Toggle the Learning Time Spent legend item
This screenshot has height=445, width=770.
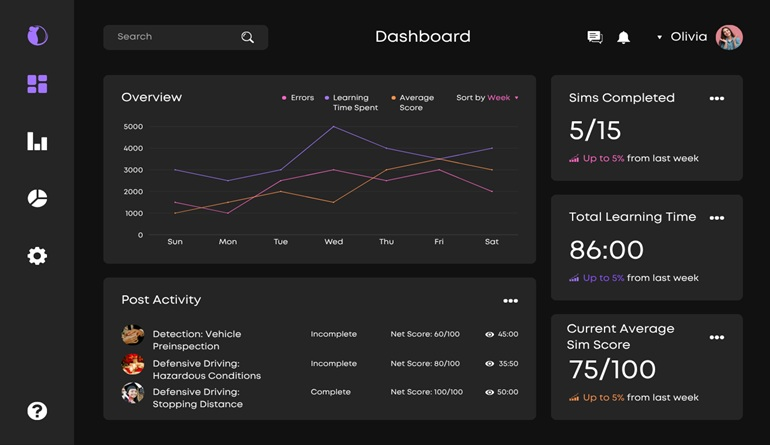[x=350, y=102]
